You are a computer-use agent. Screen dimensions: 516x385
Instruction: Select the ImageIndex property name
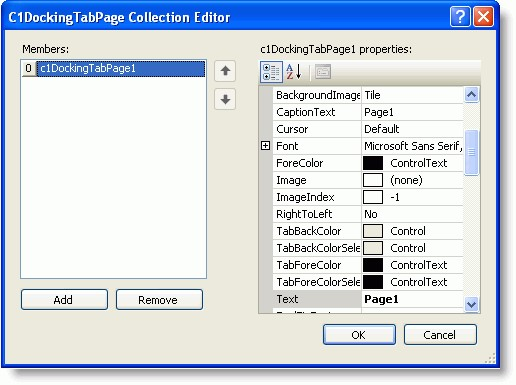pyautogui.click(x=317, y=197)
